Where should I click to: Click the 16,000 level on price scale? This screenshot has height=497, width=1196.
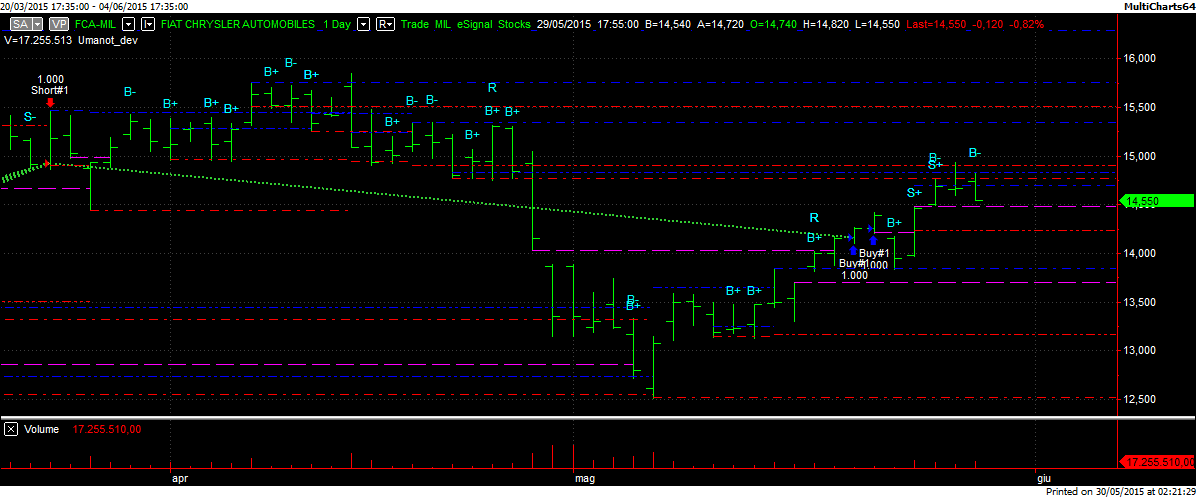(x=1140, y=59)
